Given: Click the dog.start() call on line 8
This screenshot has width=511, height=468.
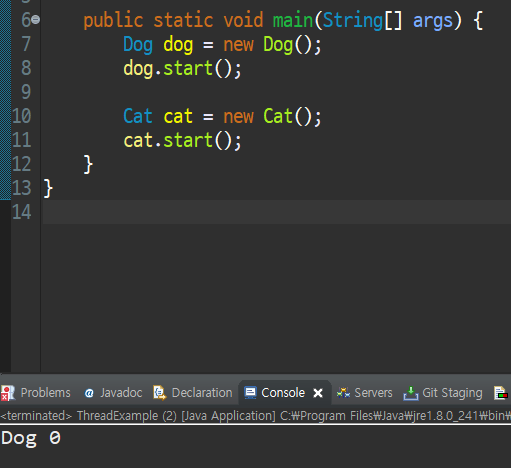Looking at the screenshot, I should 182,69.
